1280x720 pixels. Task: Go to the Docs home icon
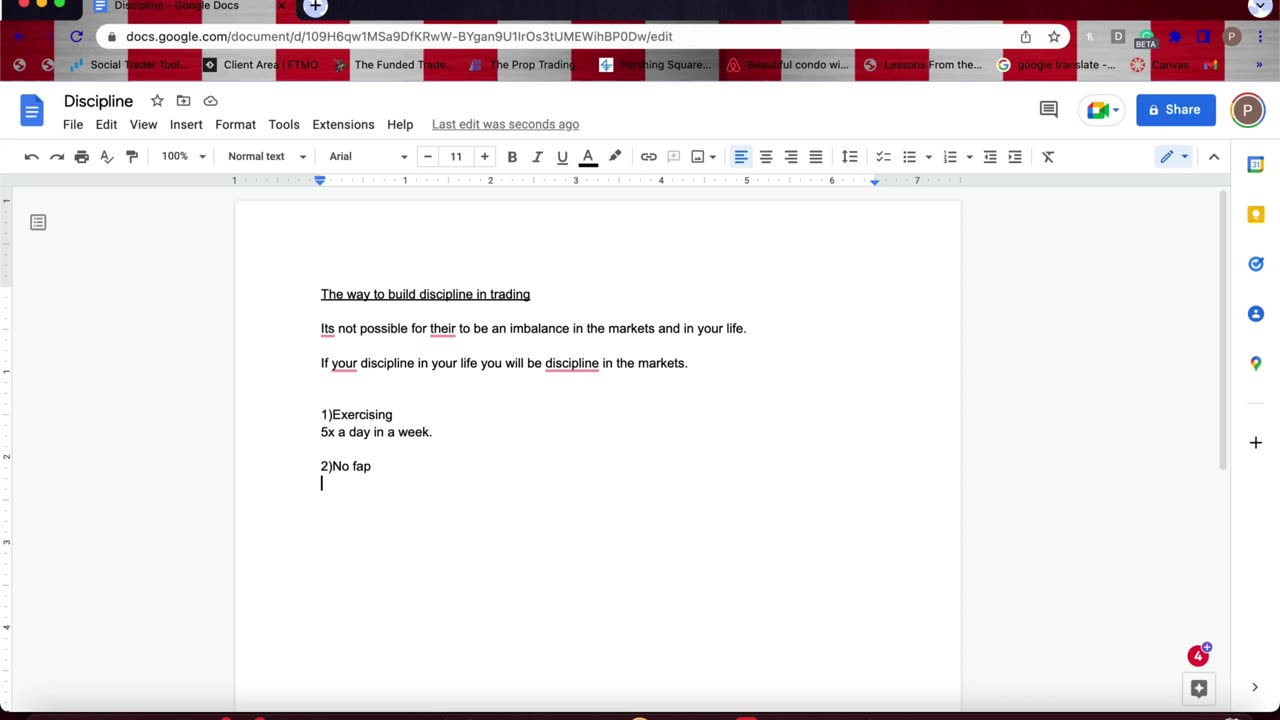tap(32, 110)
